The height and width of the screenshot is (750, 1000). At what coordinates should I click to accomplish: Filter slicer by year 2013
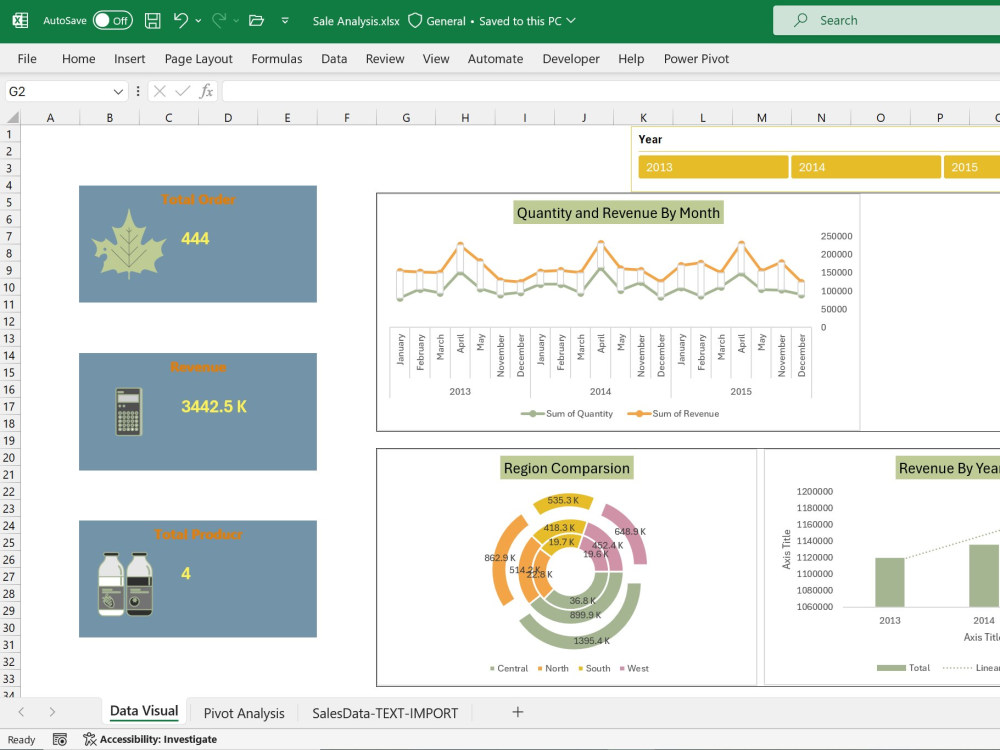tap(713, 167)
